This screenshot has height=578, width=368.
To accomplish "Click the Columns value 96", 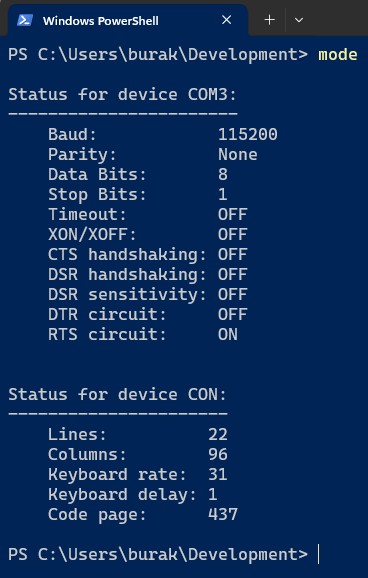I will (x=218, y=455).
